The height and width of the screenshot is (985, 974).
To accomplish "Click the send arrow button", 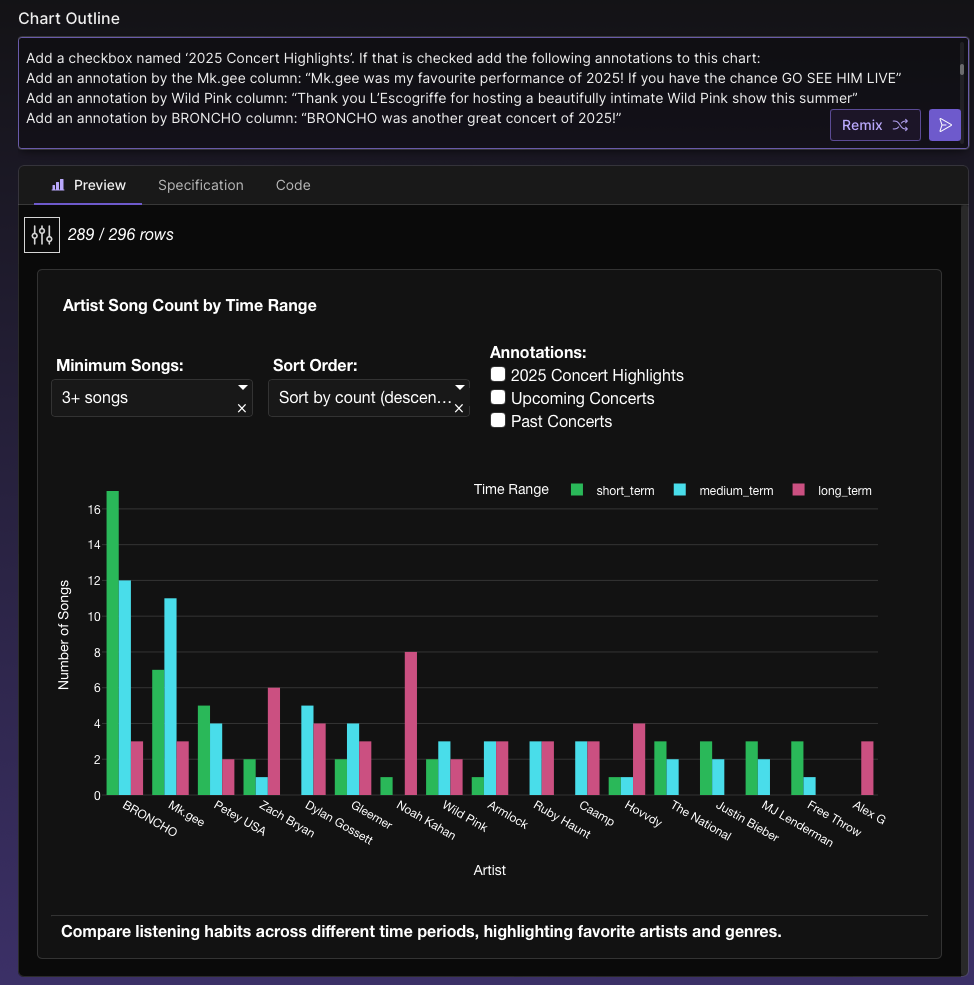I will coord(945,125).
